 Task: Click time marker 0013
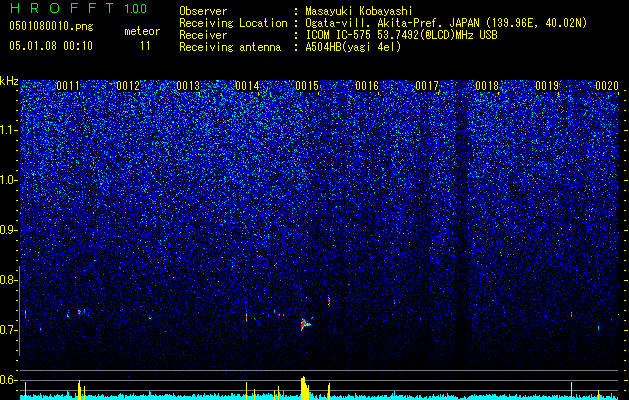tap(188, 86)
